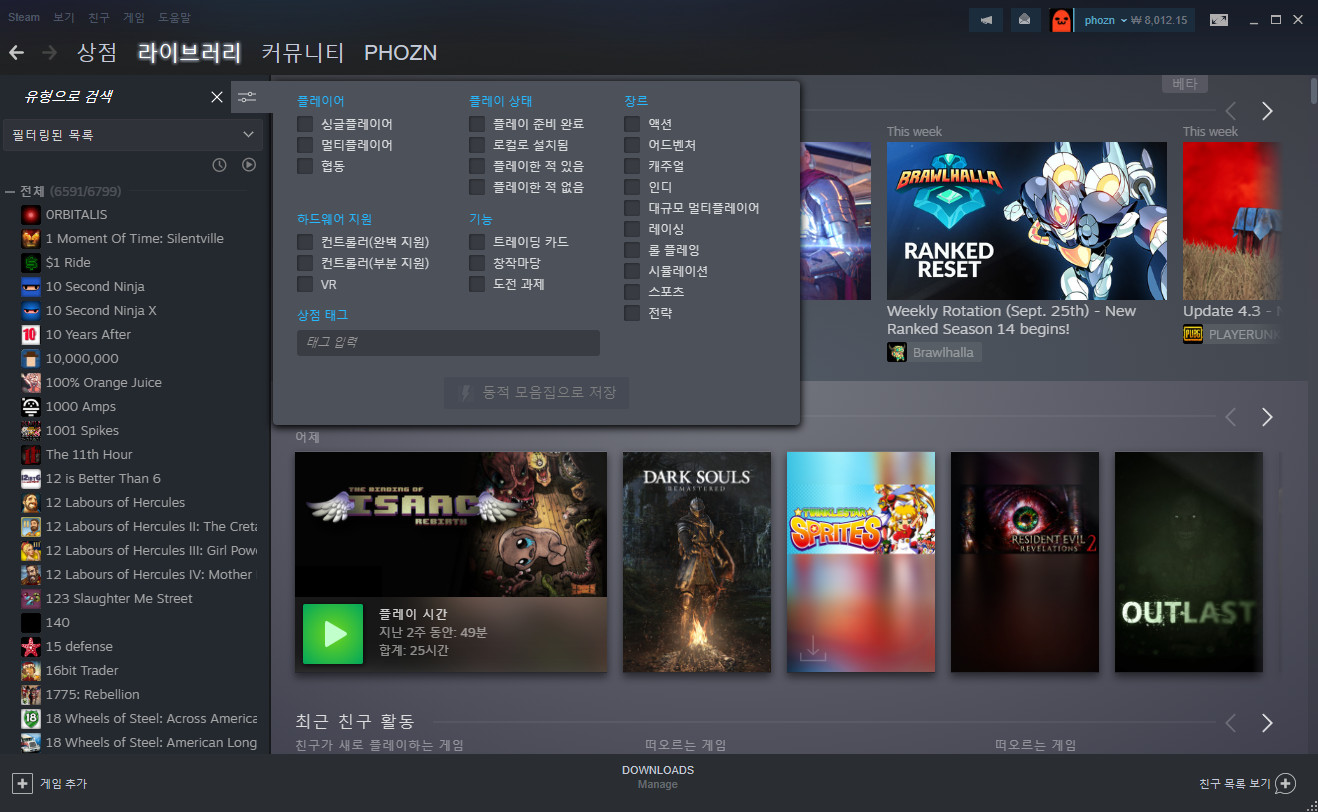Tick the 트레이딩 카드 feature
The image size is (1318, 812).
(x=477, y=242)
